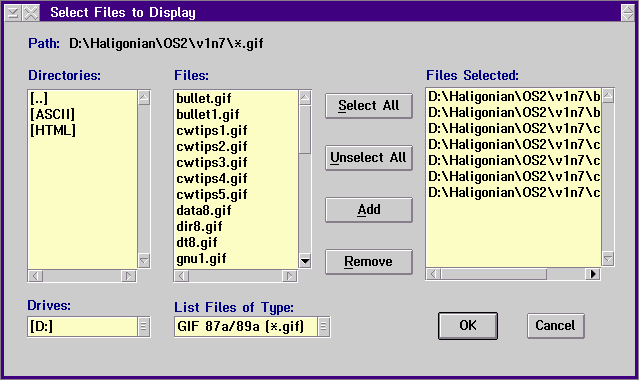
Task: Confirm the dialog with OK
Action: click(468, 326)
